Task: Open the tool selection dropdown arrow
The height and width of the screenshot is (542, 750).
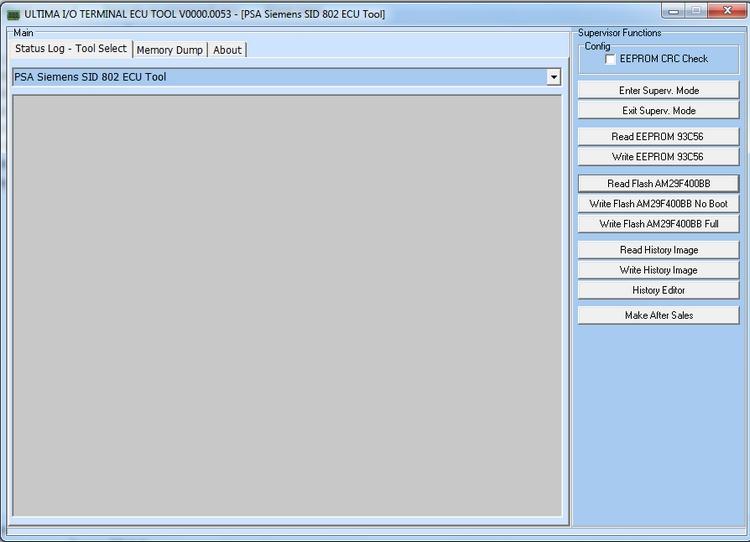Action: [553, 77]
